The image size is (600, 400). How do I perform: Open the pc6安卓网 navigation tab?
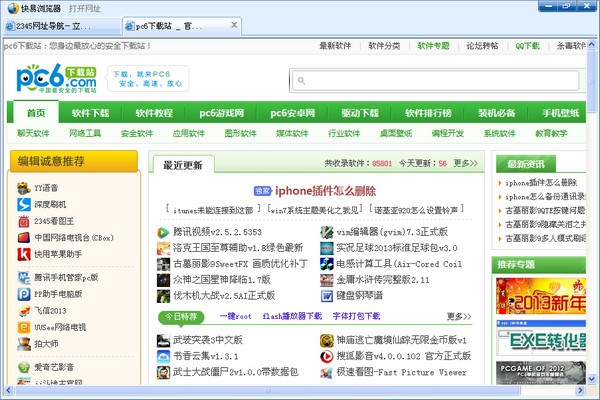(x=293, y=113)
